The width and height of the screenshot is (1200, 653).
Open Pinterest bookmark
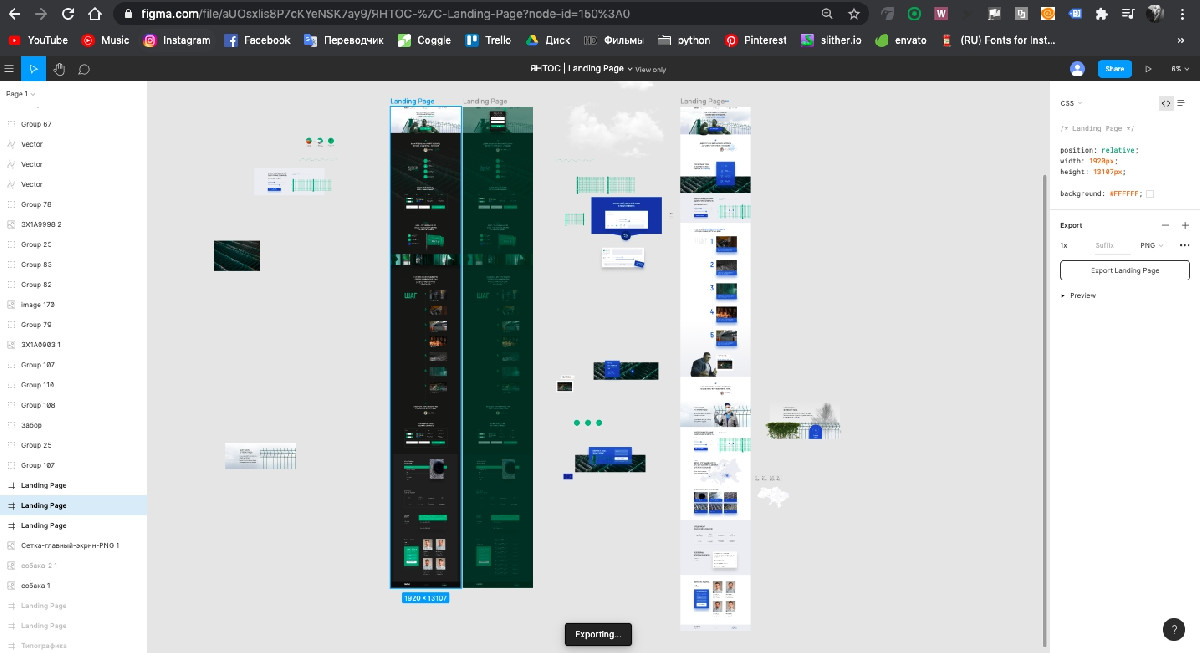756,40
